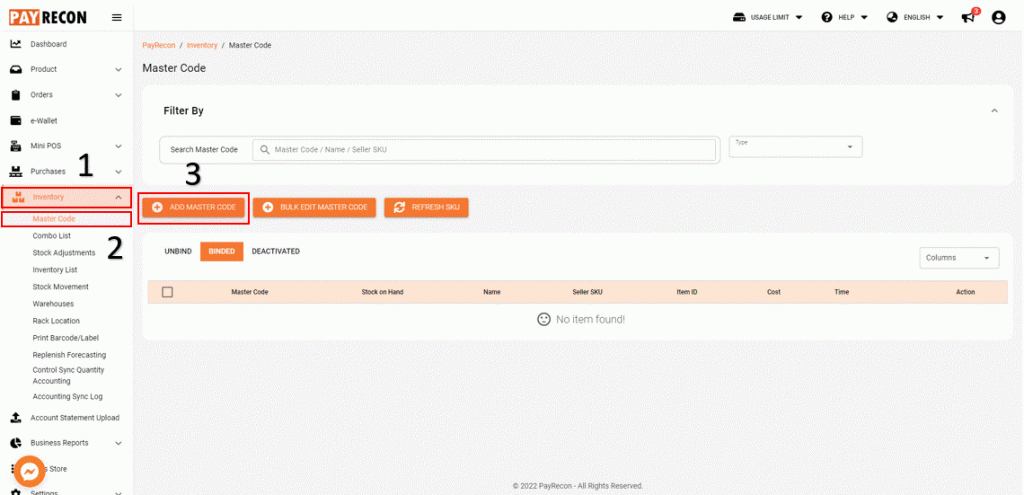The height and width of the screenshot is (495, 1024).
Task: Open Dashboard via its chart icon
Action: click(16, 44)
